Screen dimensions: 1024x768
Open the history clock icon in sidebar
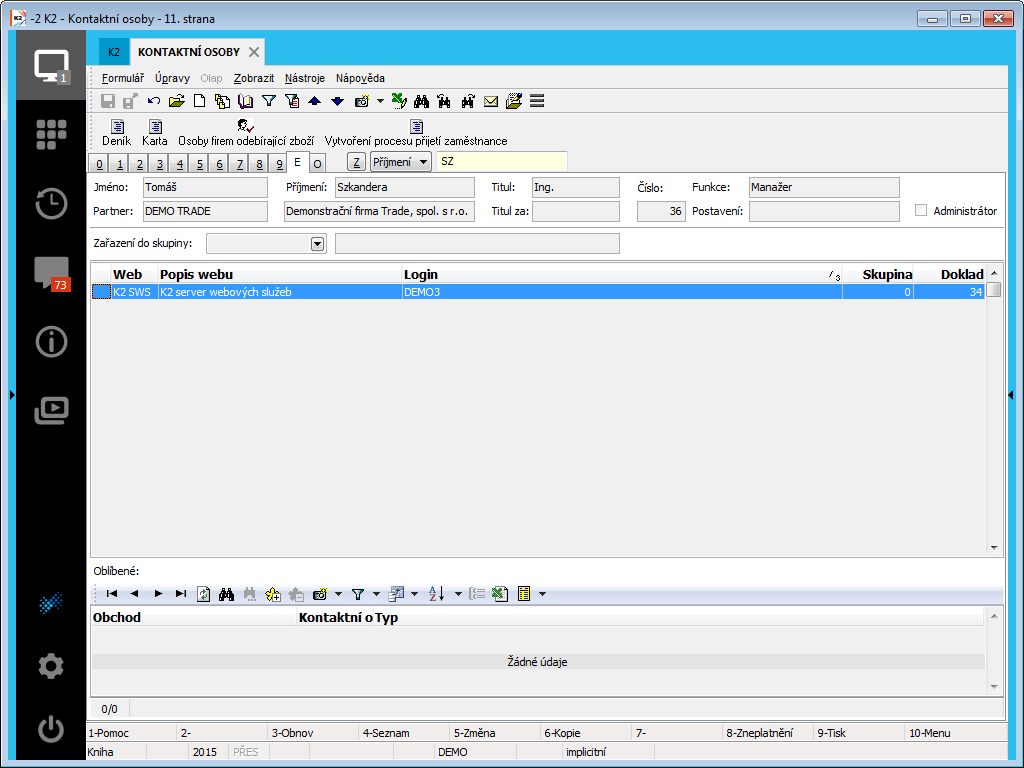click(50, 203)
